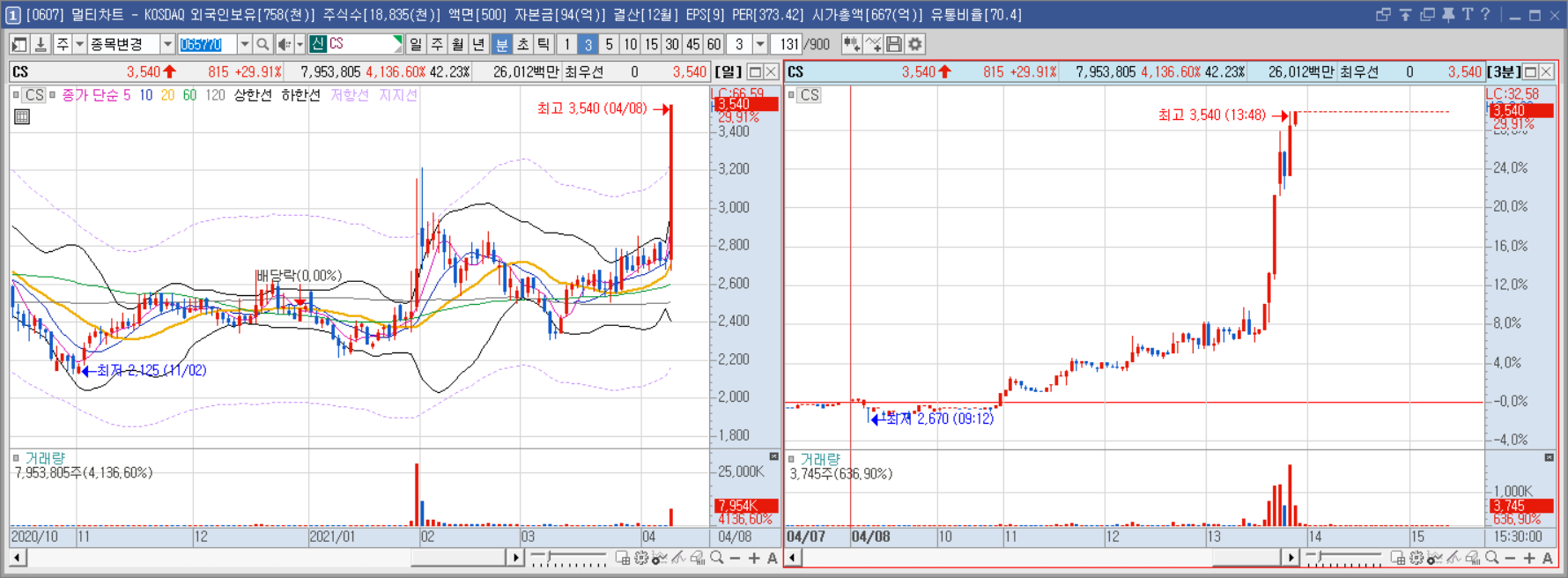Click the gear icon under the daily chart
The image size is (1568, 578).
(641, 558)
